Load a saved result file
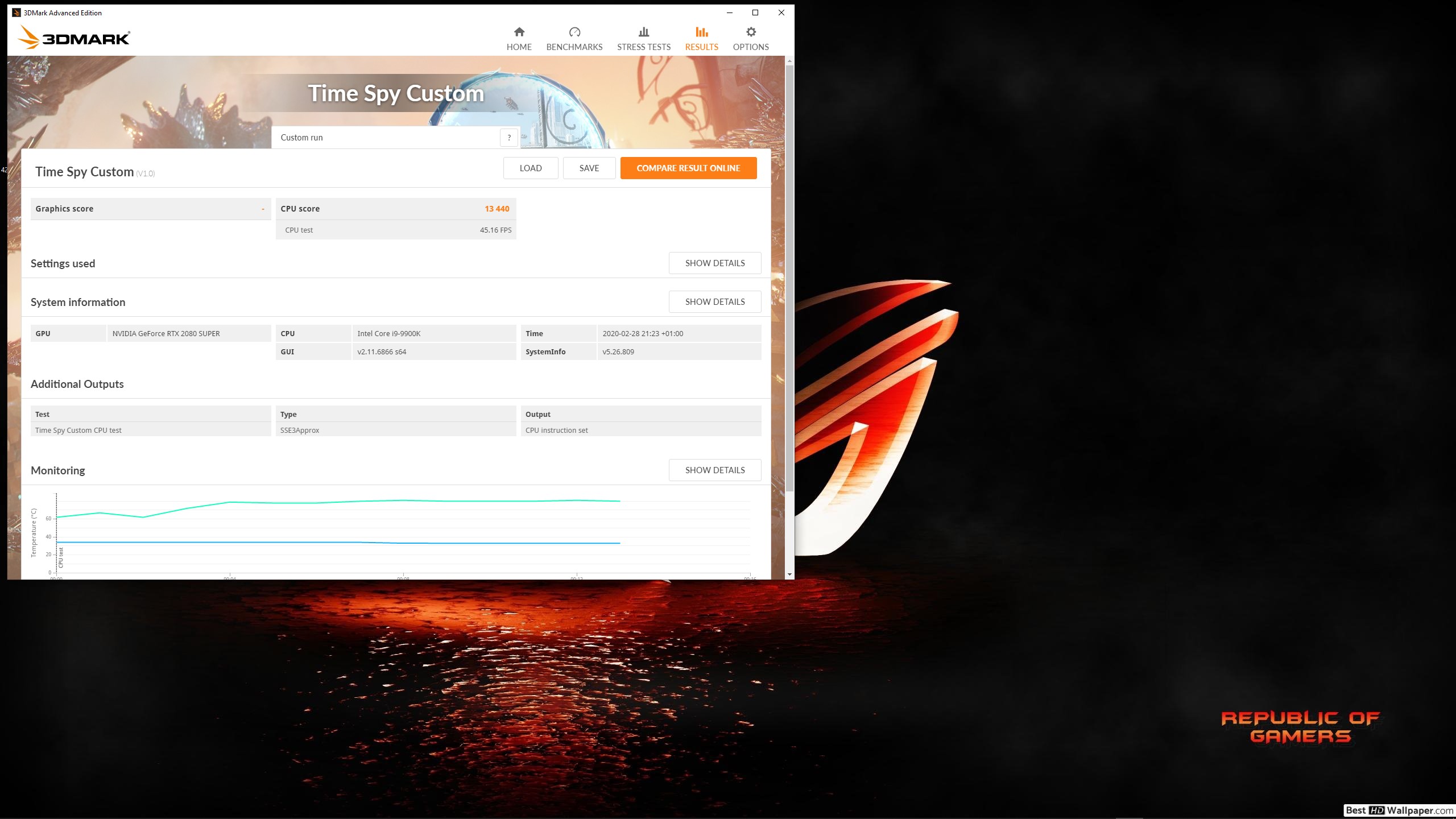The height and width of the screenshot is (819, 1456). coord(530,168)
